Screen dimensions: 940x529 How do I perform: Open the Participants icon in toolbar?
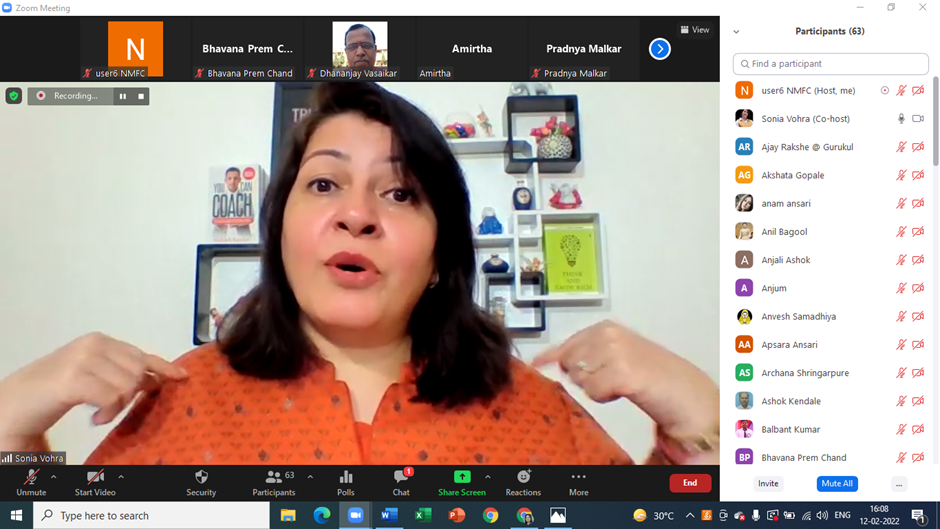pyautogui.click(x=273, y=478)
